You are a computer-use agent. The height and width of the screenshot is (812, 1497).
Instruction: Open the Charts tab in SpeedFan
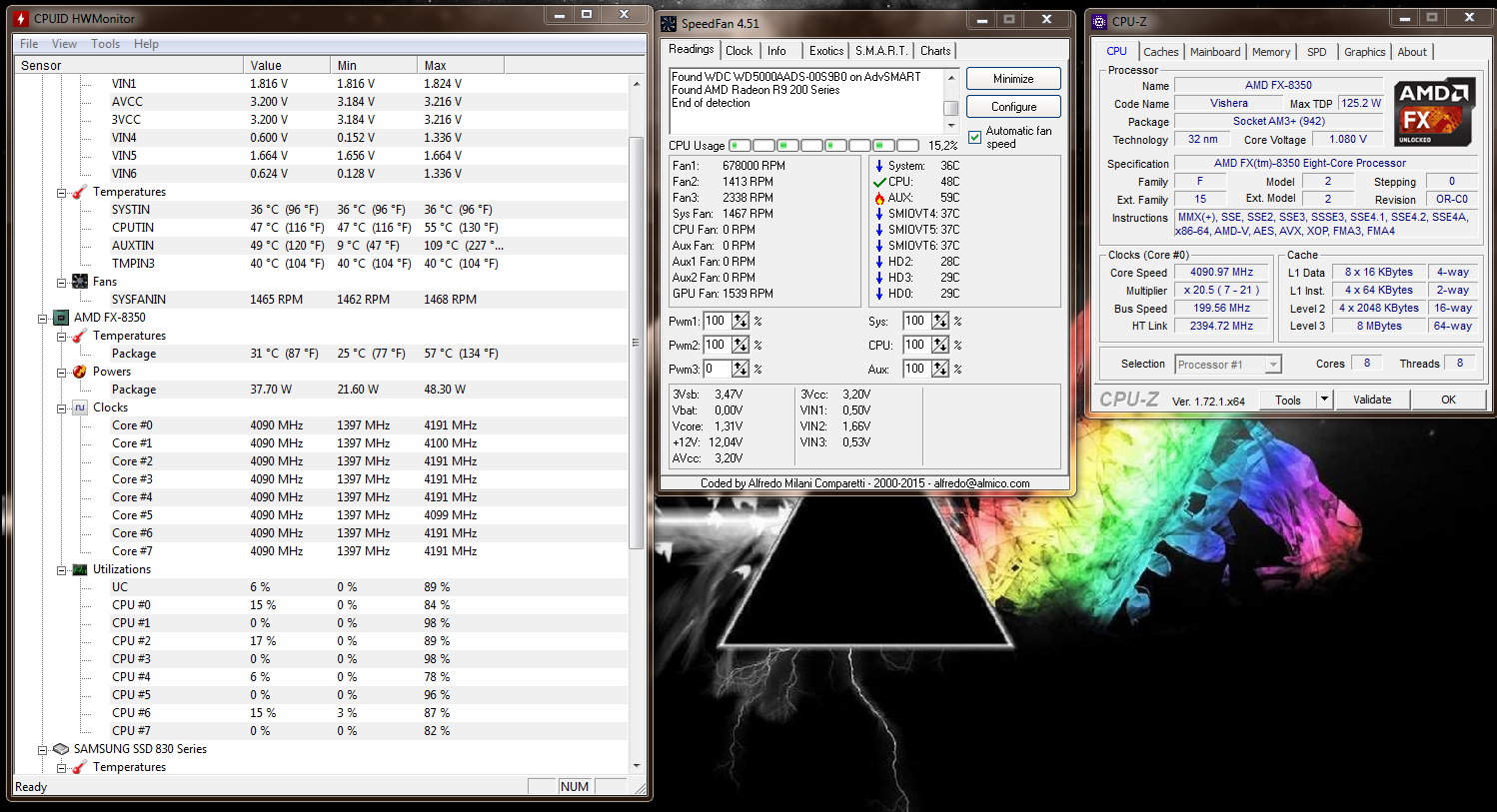935,51
